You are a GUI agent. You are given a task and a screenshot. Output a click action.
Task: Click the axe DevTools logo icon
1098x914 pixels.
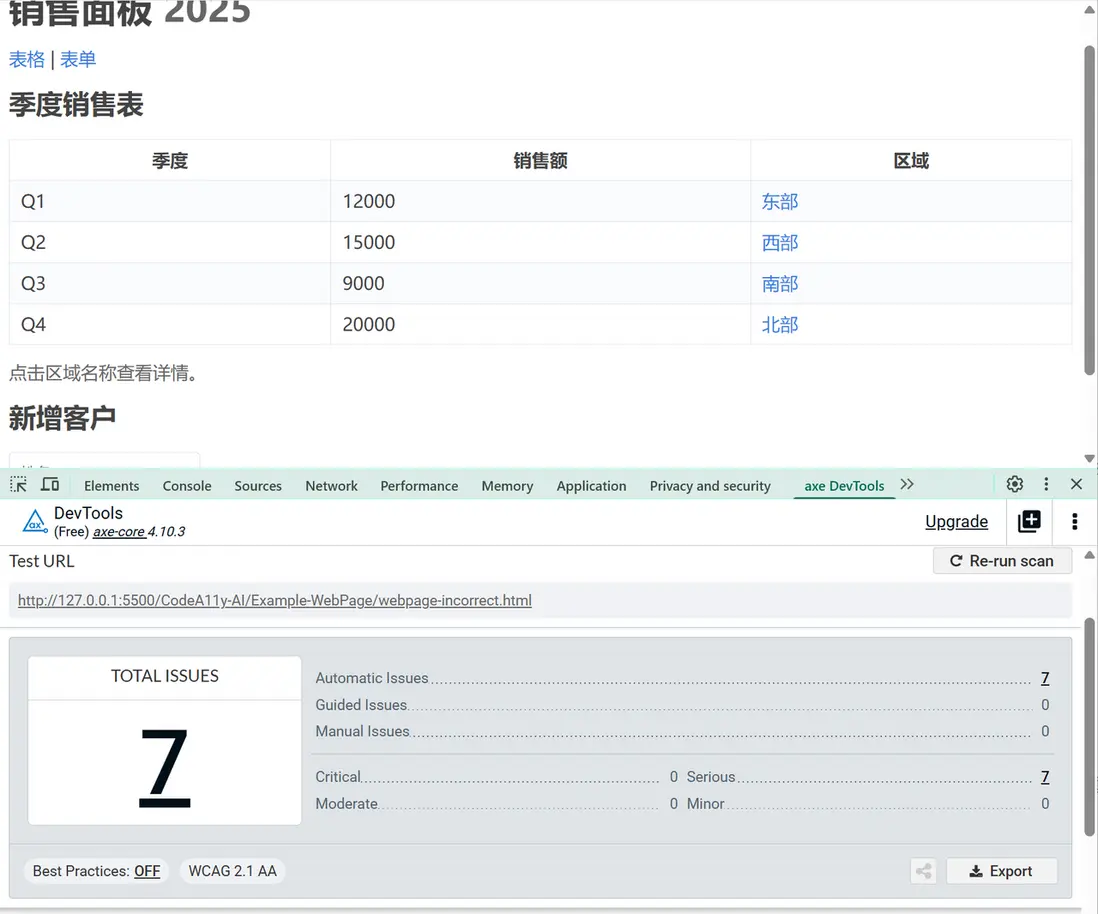click(34, 522)
